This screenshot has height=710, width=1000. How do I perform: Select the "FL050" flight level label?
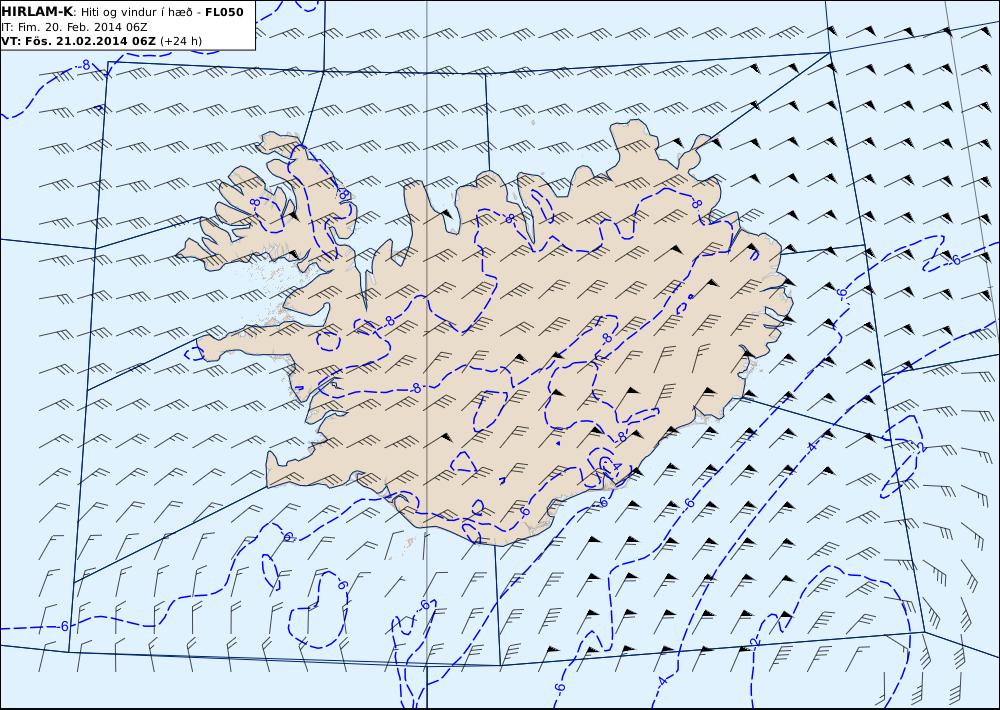[x=224, y=12]
